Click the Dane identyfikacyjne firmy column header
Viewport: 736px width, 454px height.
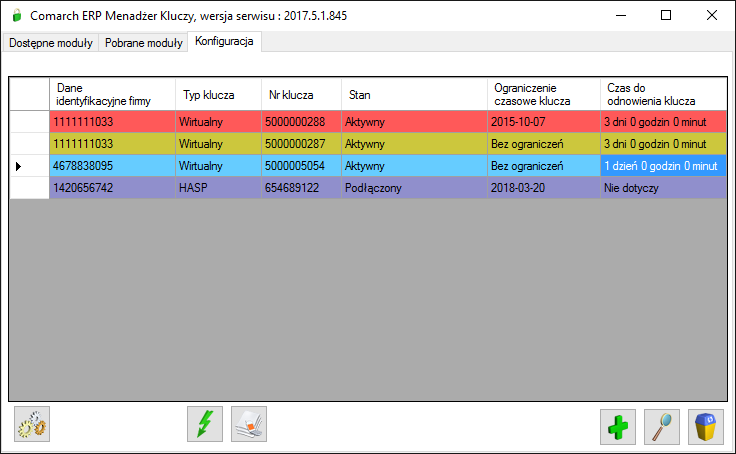click(112, 94)
